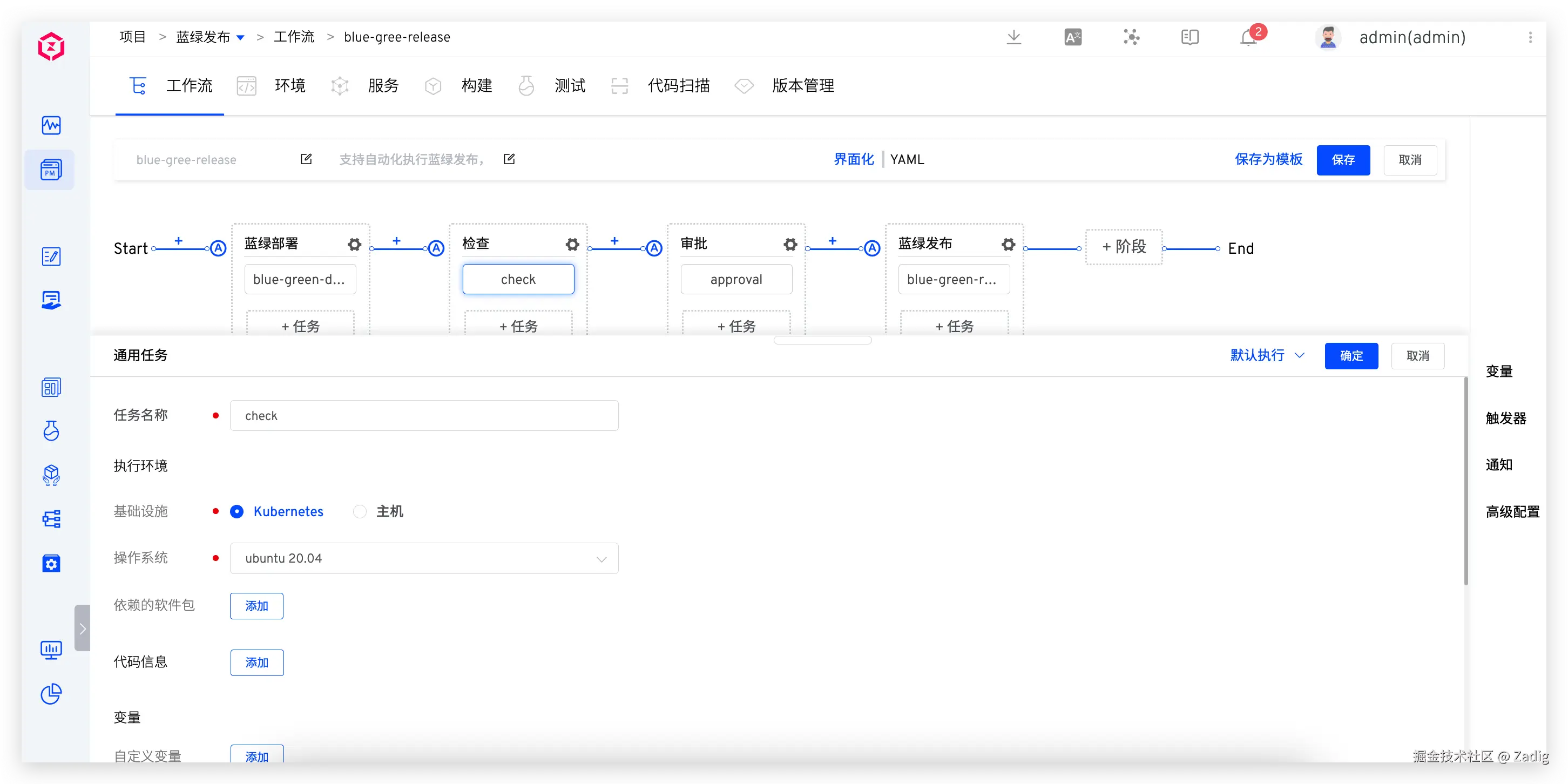Viewport: 1568px width, 784px height.
Task: Open settings gear on 蓝绿部署 stage
Action: 354,245
